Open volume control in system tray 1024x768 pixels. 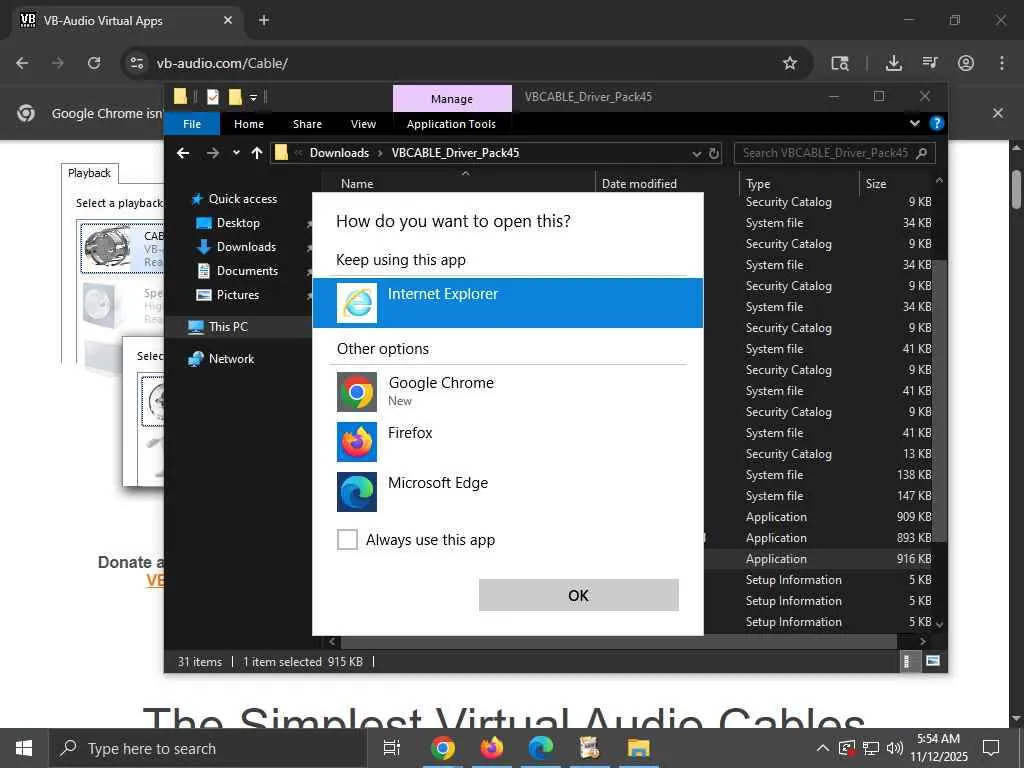pyautogui.click(x=895, y=748)
